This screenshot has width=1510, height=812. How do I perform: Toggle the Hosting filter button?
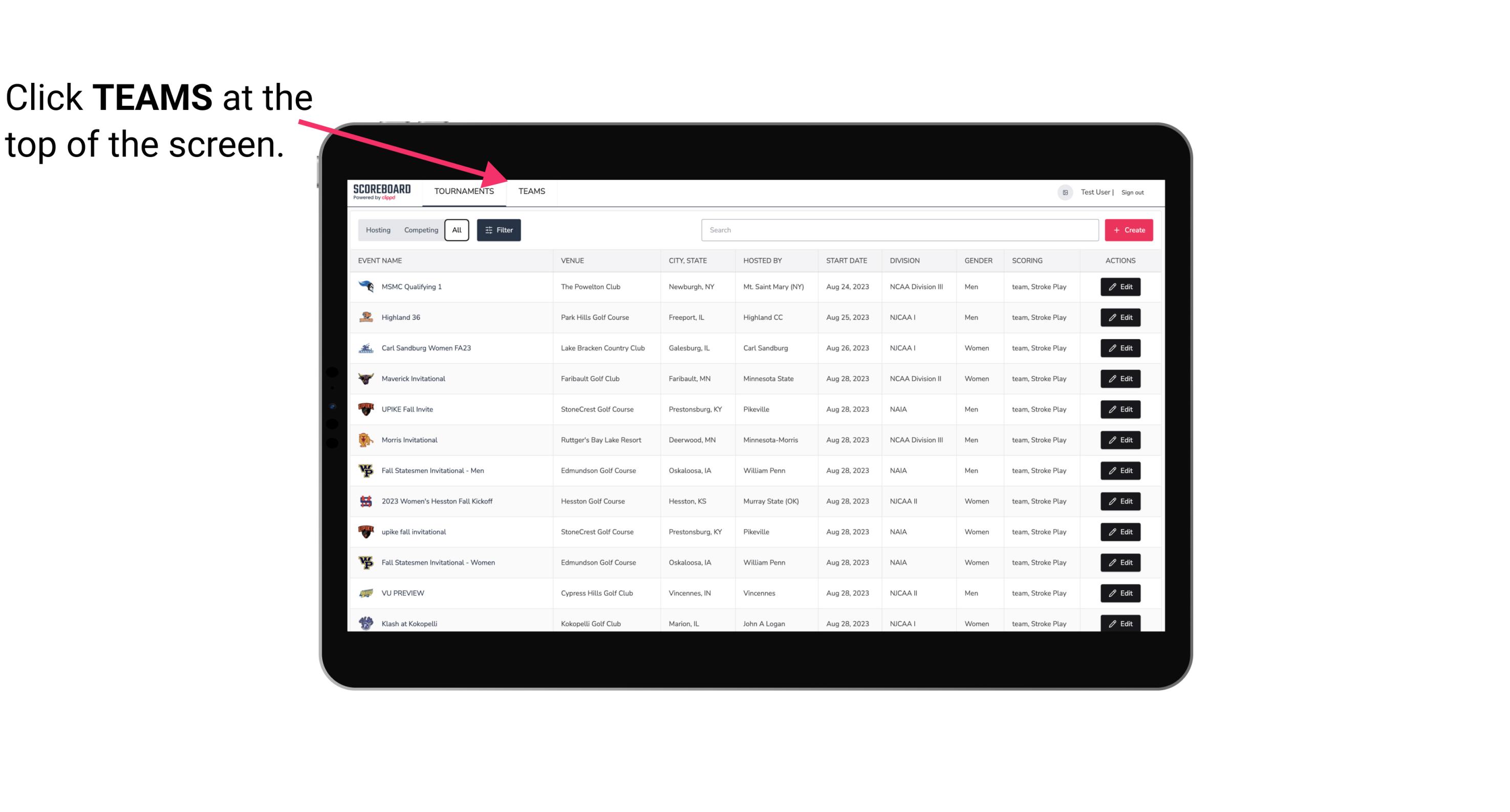[377, 230]
